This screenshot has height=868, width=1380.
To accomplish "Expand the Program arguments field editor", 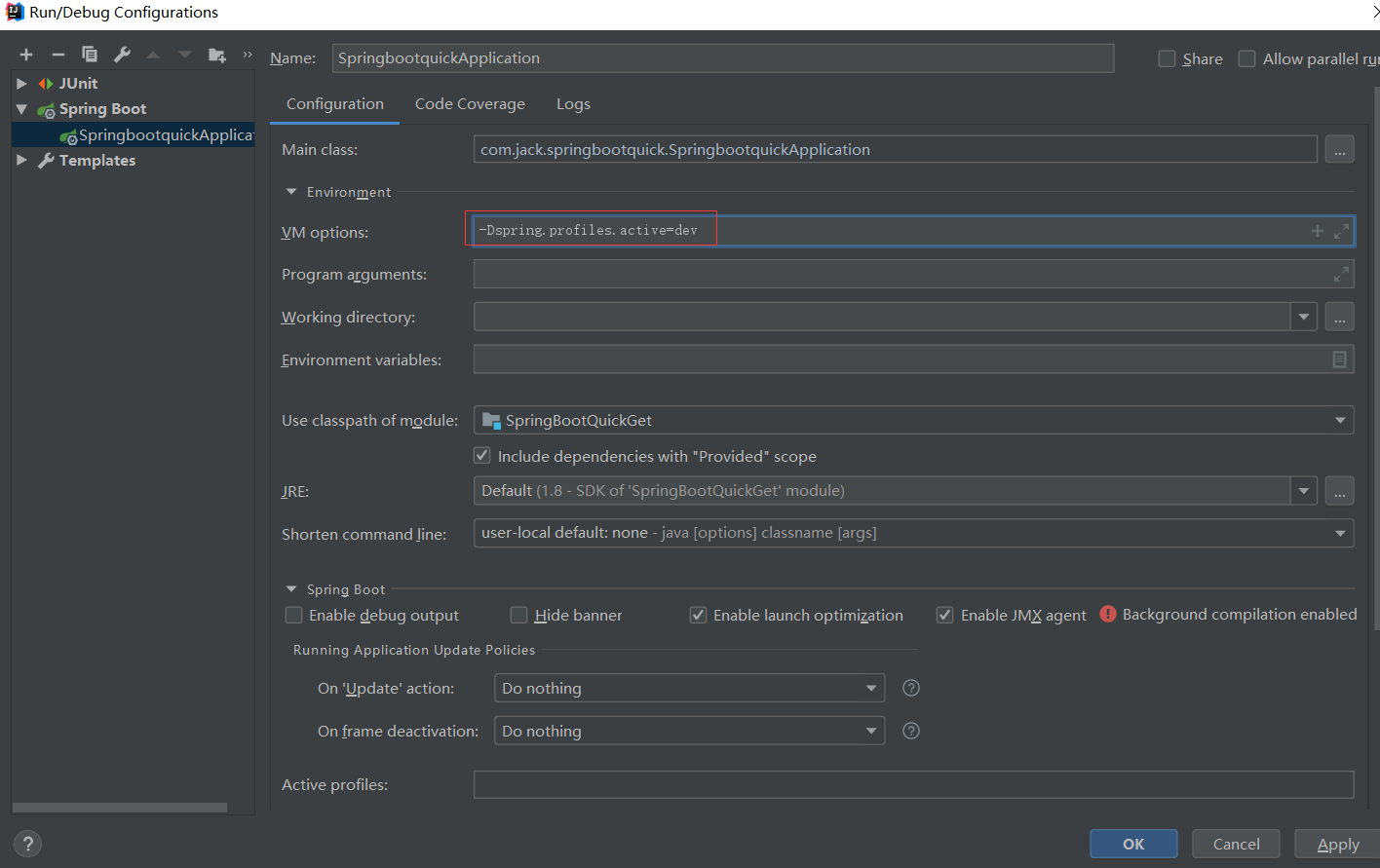I will click(x=1342, y=275).
